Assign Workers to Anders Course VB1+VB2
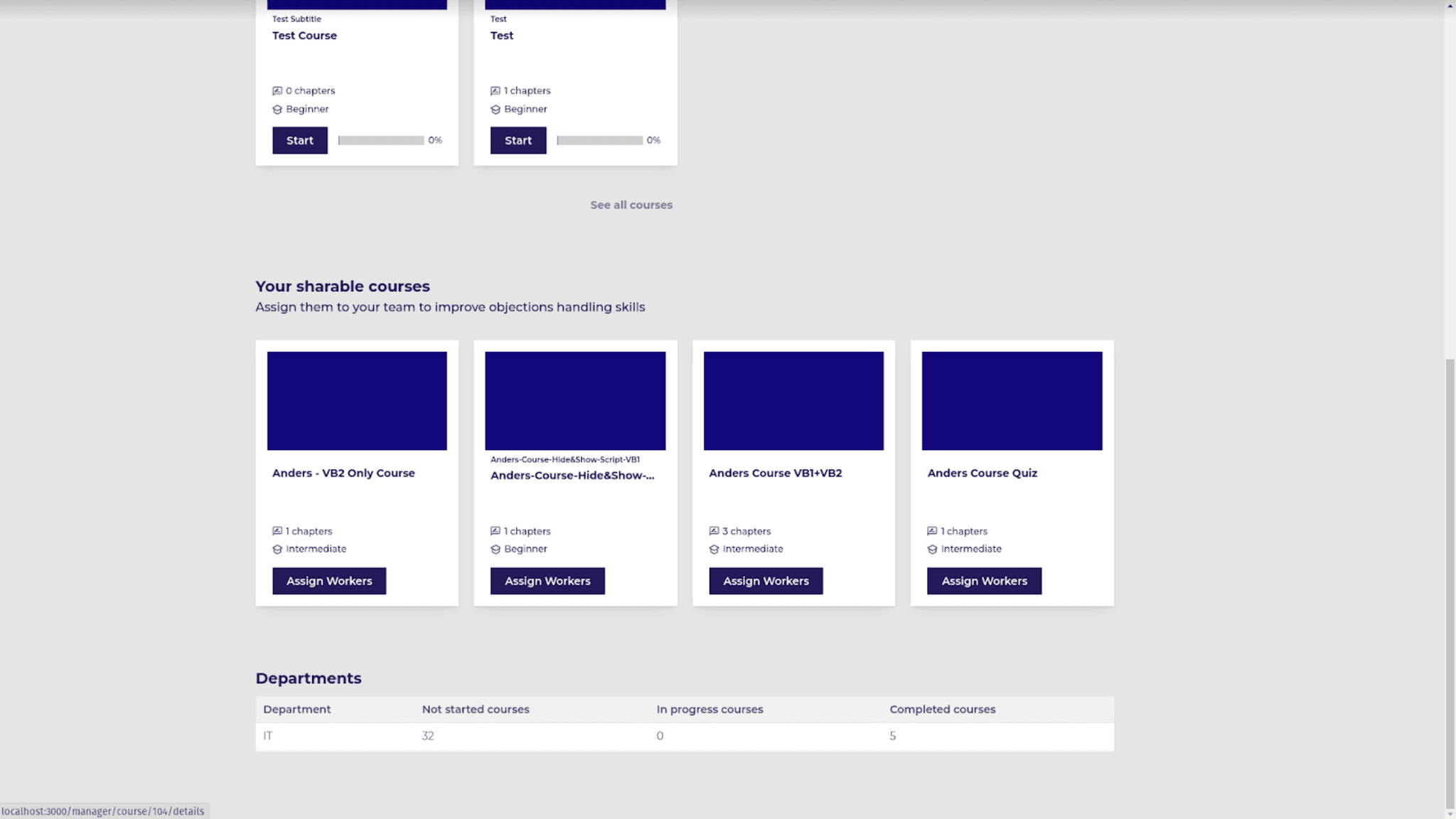The width and height of the screenshot is (1456, 819). pos(766,581)
